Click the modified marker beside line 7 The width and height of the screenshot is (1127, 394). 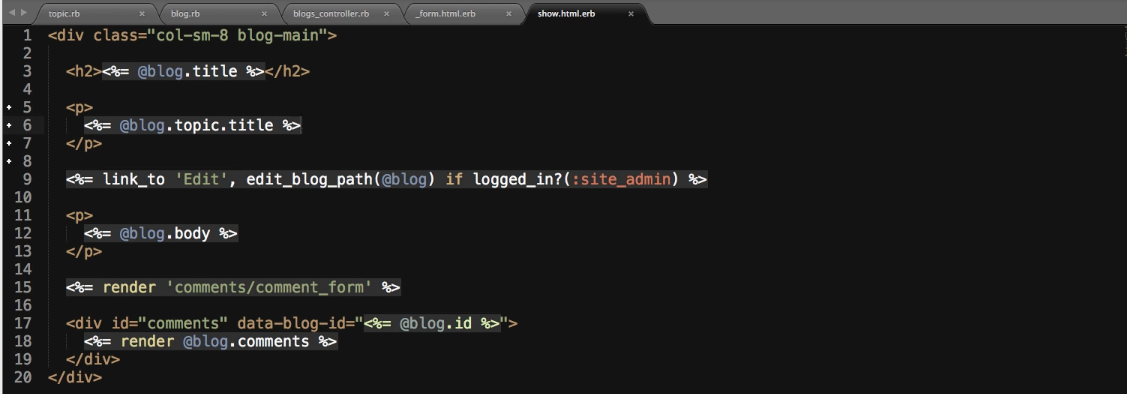pos(9,143)
